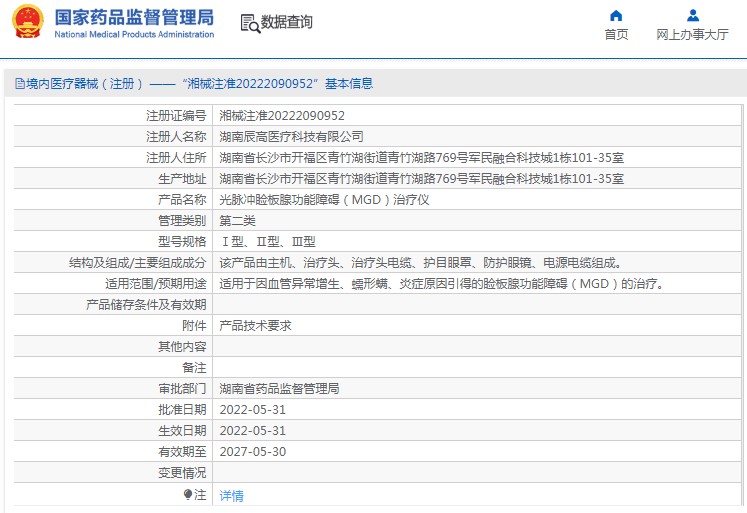The width and height of the screenshot is (747, 513).
Task: Click the 网上办事大厅 user icon
Action: pyautogui.click(x=693, y=16)
